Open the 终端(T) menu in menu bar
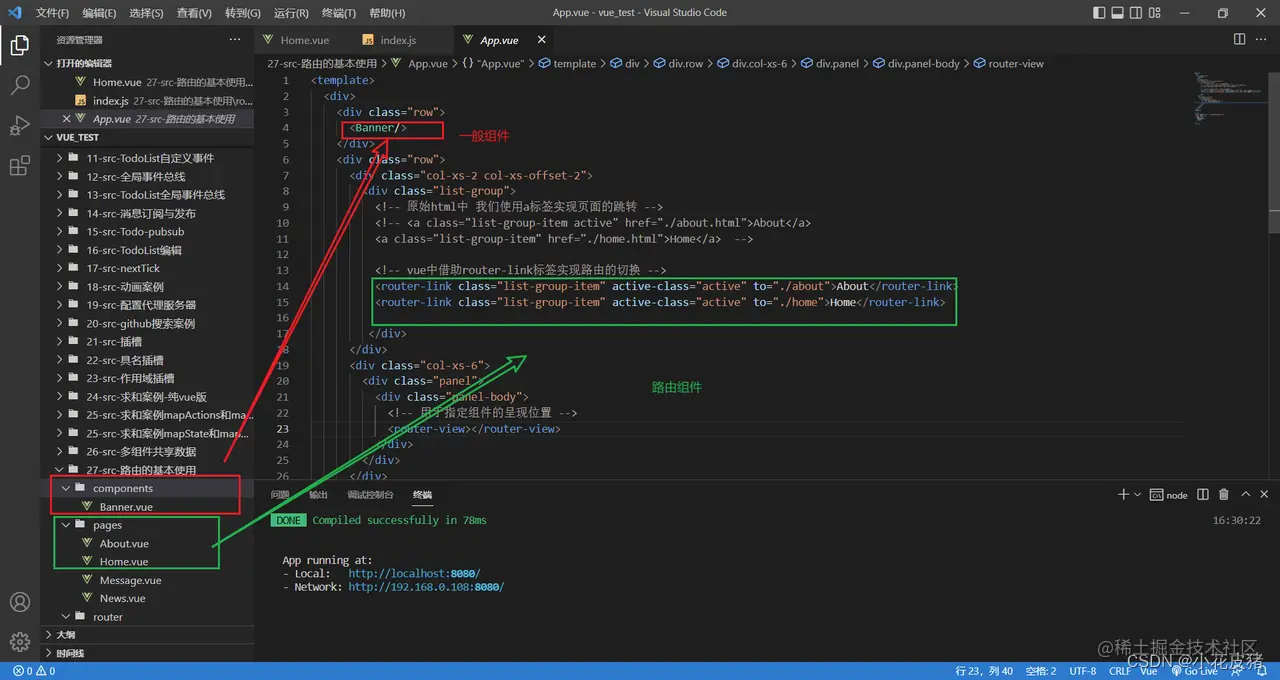 (338, 13)
